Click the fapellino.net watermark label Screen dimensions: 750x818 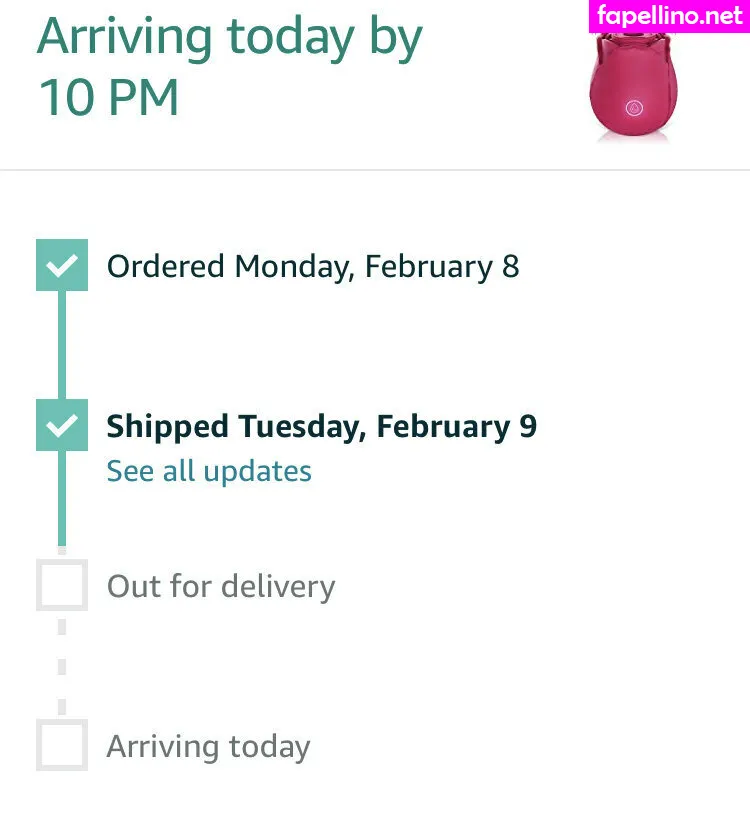[669, 16]
